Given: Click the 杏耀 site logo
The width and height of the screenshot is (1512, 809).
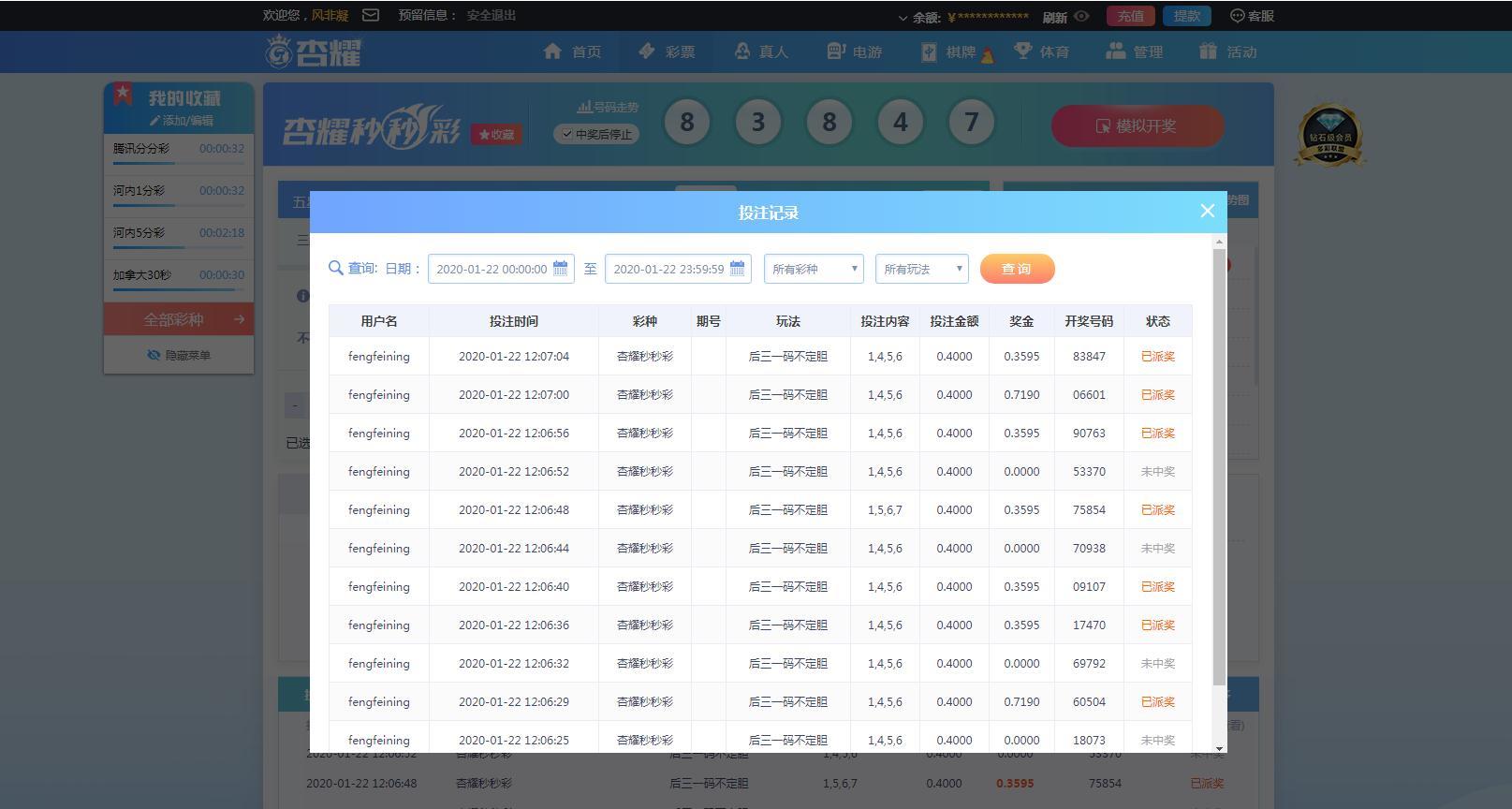Looking at the screenshot, I should [313, 51].
